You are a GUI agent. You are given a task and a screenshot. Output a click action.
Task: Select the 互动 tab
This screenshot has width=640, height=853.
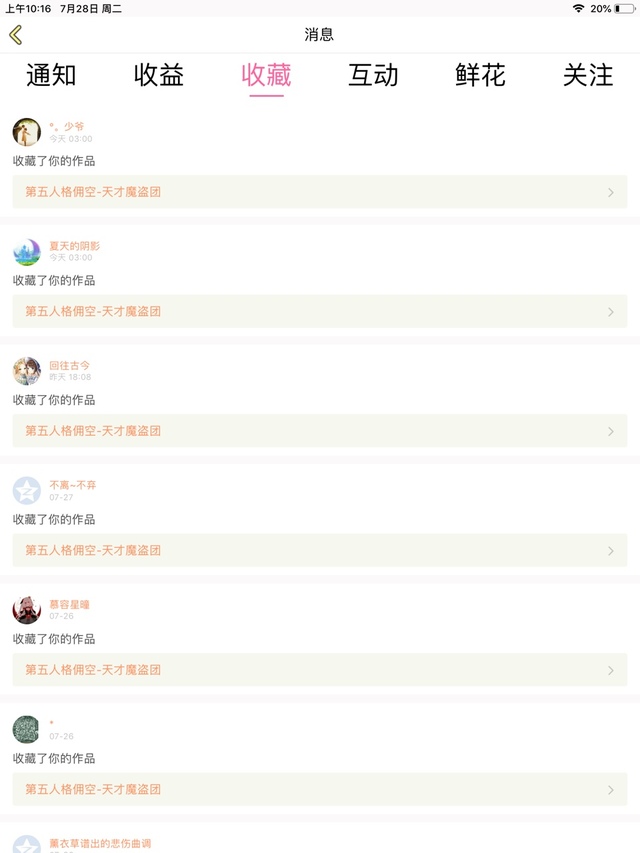373,75
